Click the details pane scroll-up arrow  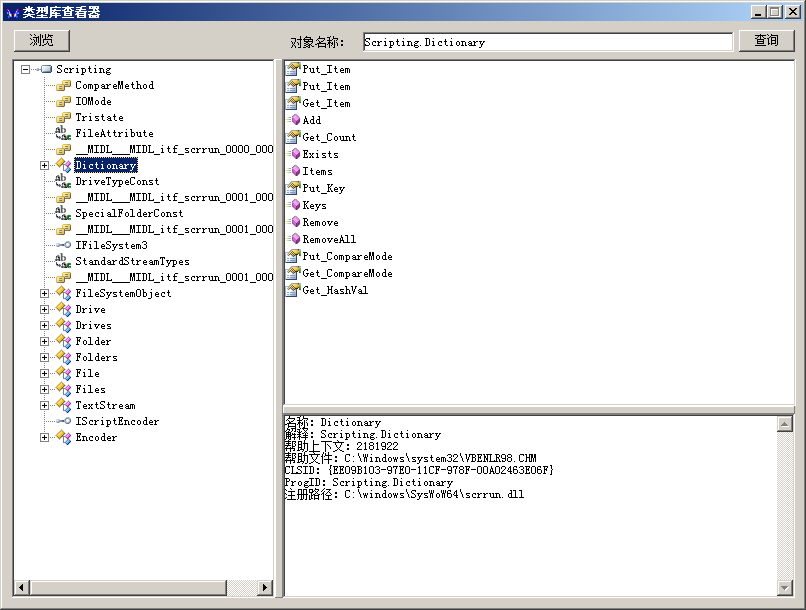784,424
